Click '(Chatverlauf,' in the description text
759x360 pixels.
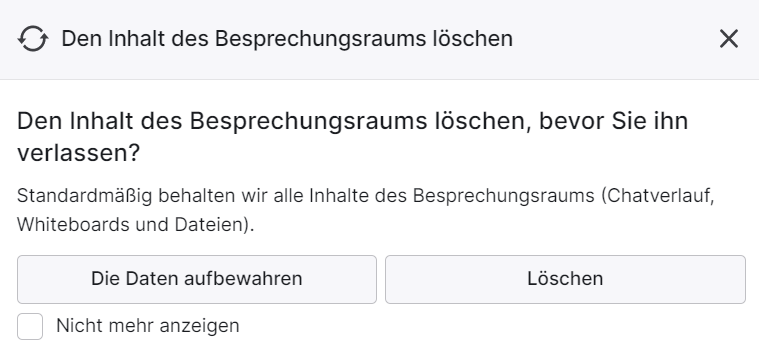pos(658,196)
